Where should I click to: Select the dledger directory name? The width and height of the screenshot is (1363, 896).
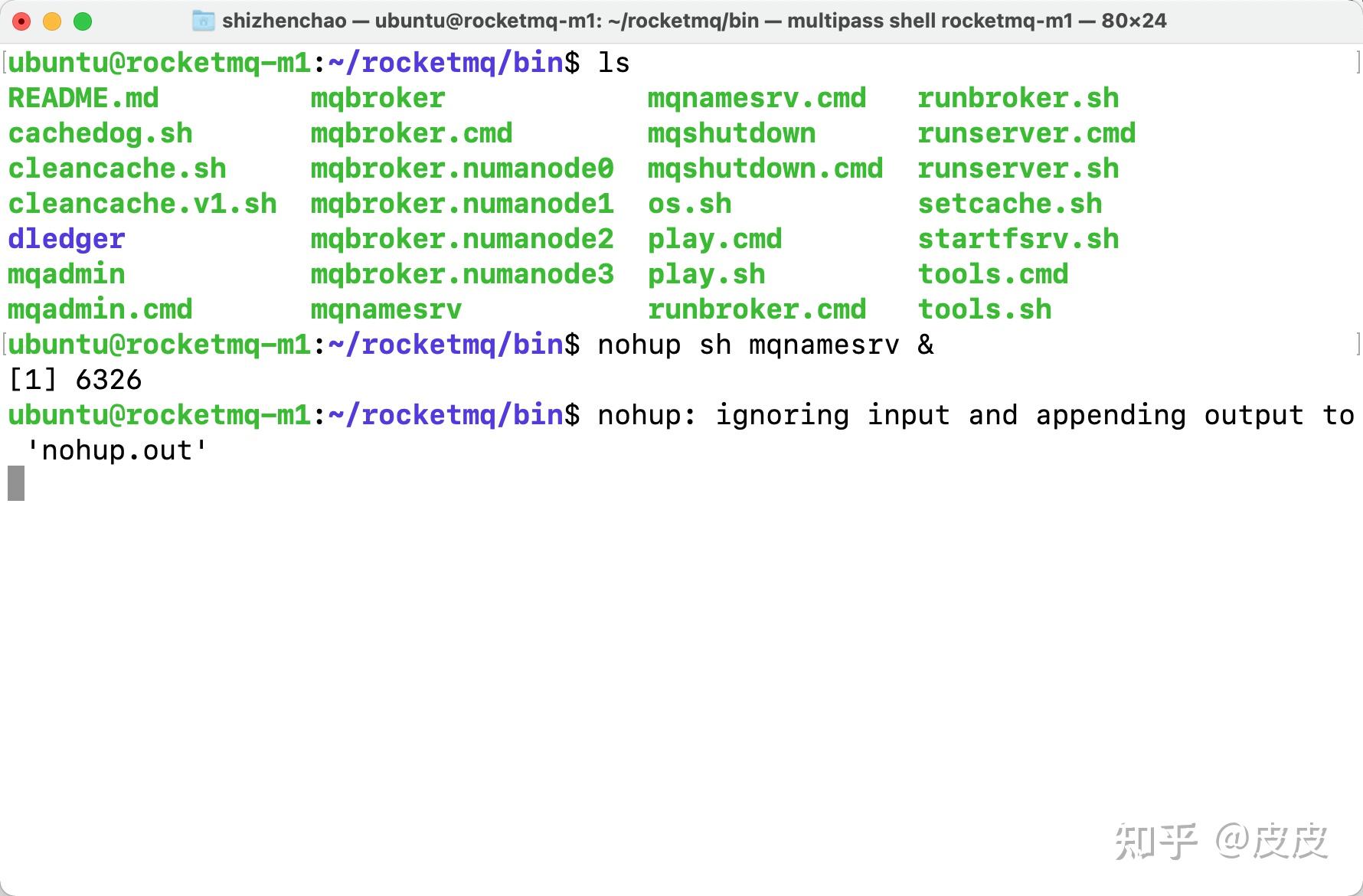65,238
